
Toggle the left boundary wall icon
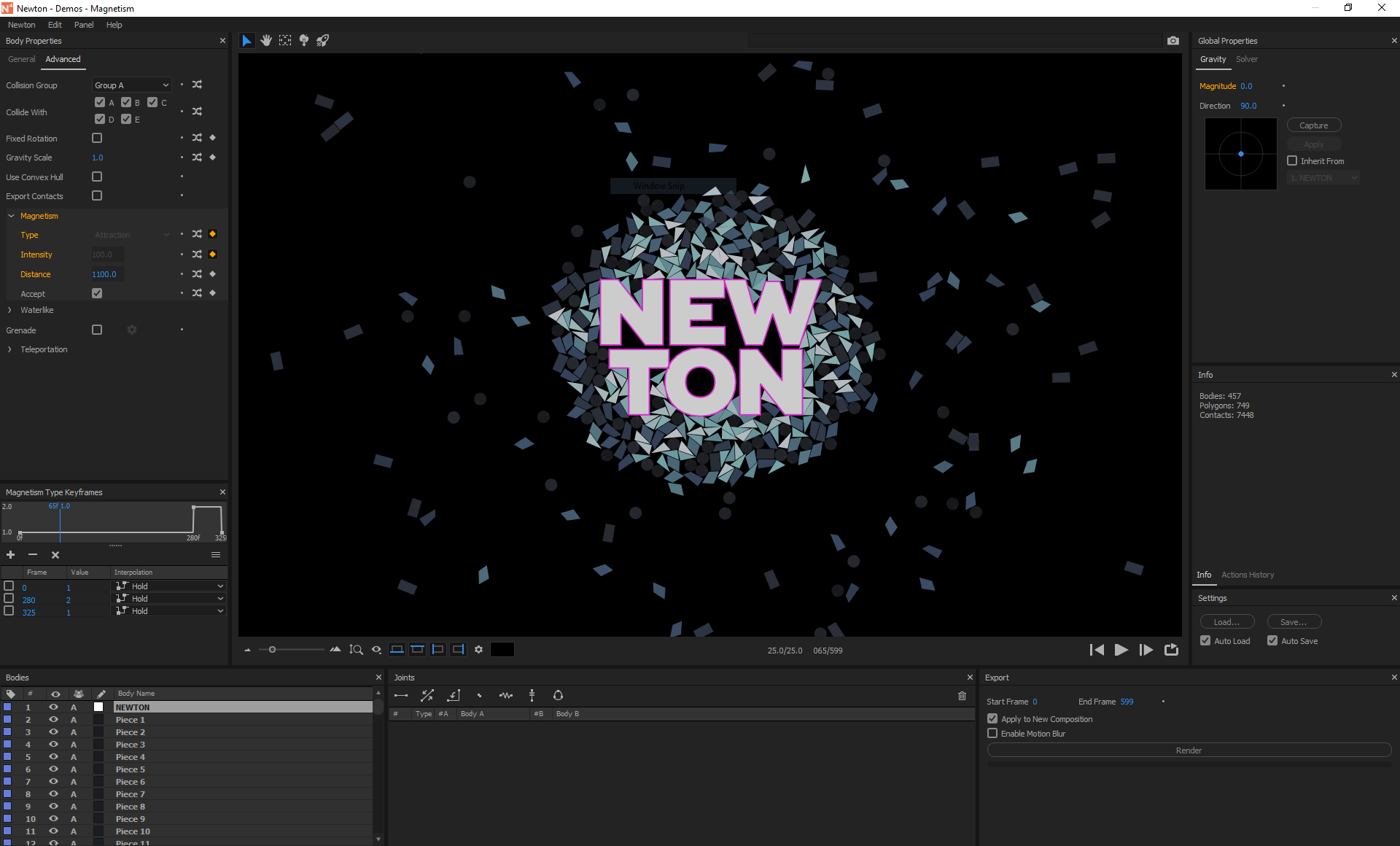437,650
